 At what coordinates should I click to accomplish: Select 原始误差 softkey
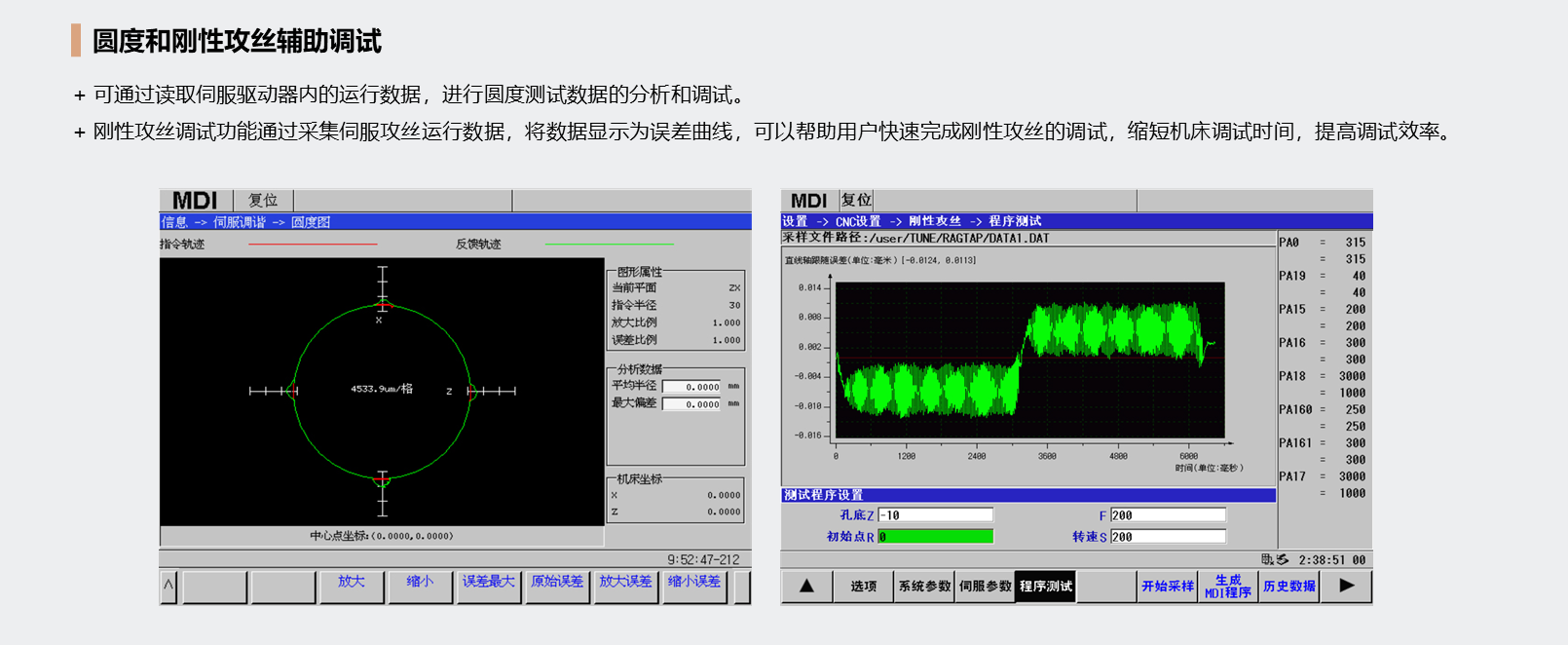557,582
